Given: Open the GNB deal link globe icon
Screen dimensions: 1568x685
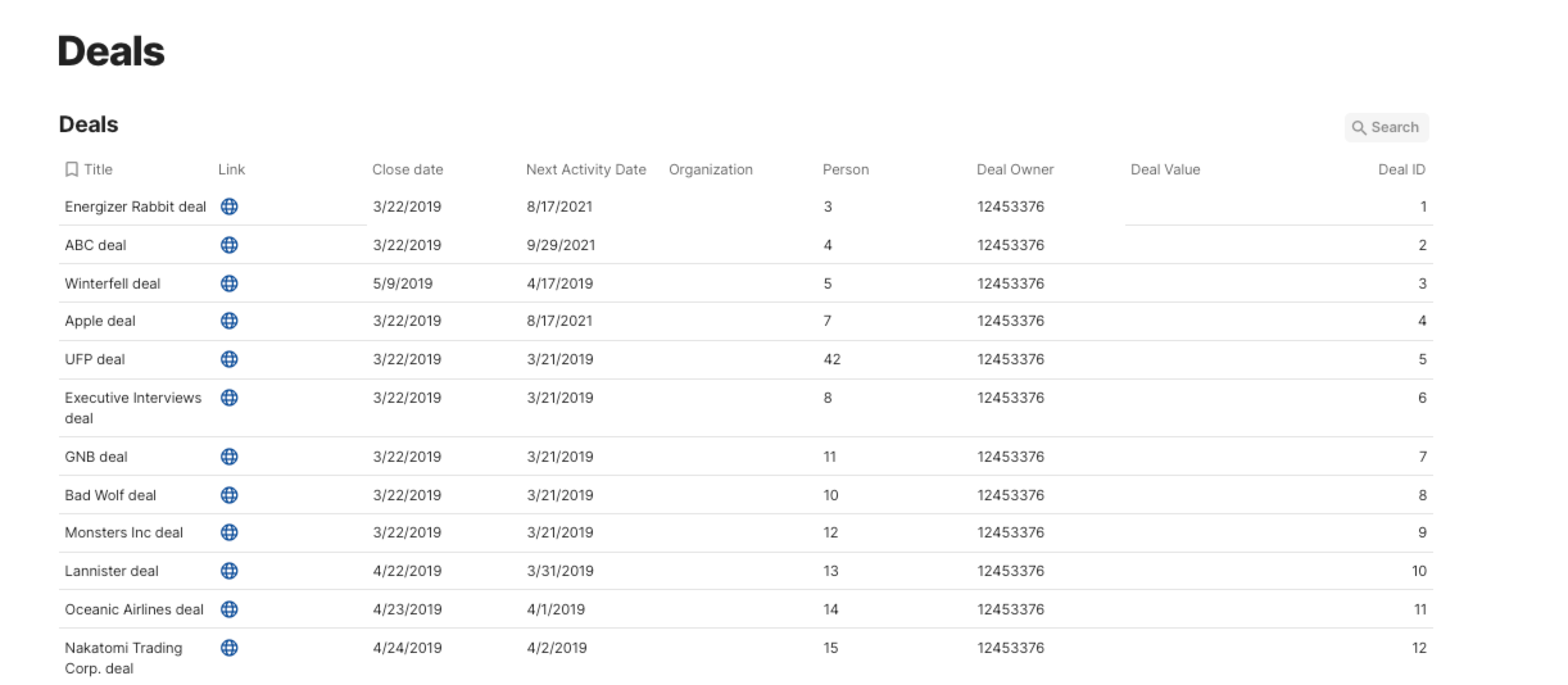Looking at the screenshot, I should (x=229, y=457).
